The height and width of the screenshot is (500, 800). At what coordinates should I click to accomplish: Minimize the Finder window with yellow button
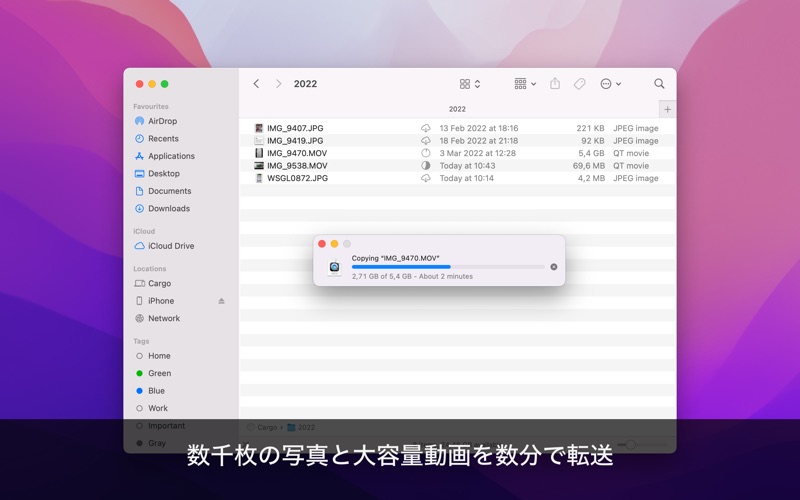(x=152, y=84)
